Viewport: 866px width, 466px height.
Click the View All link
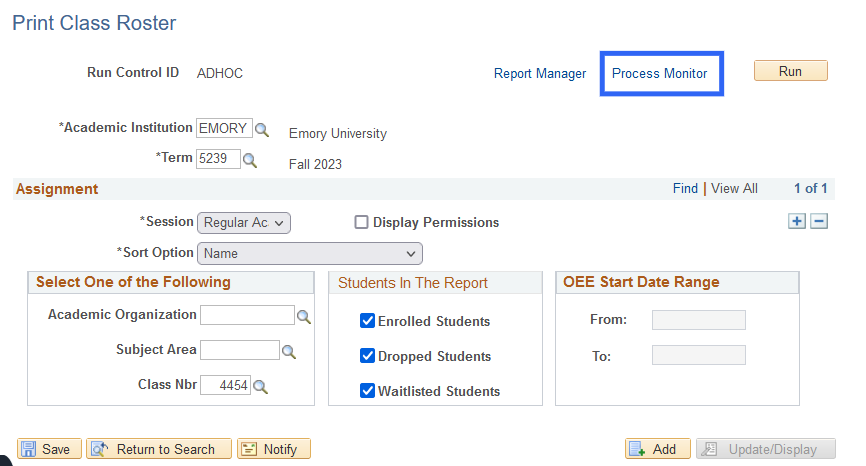pos(734,188)
